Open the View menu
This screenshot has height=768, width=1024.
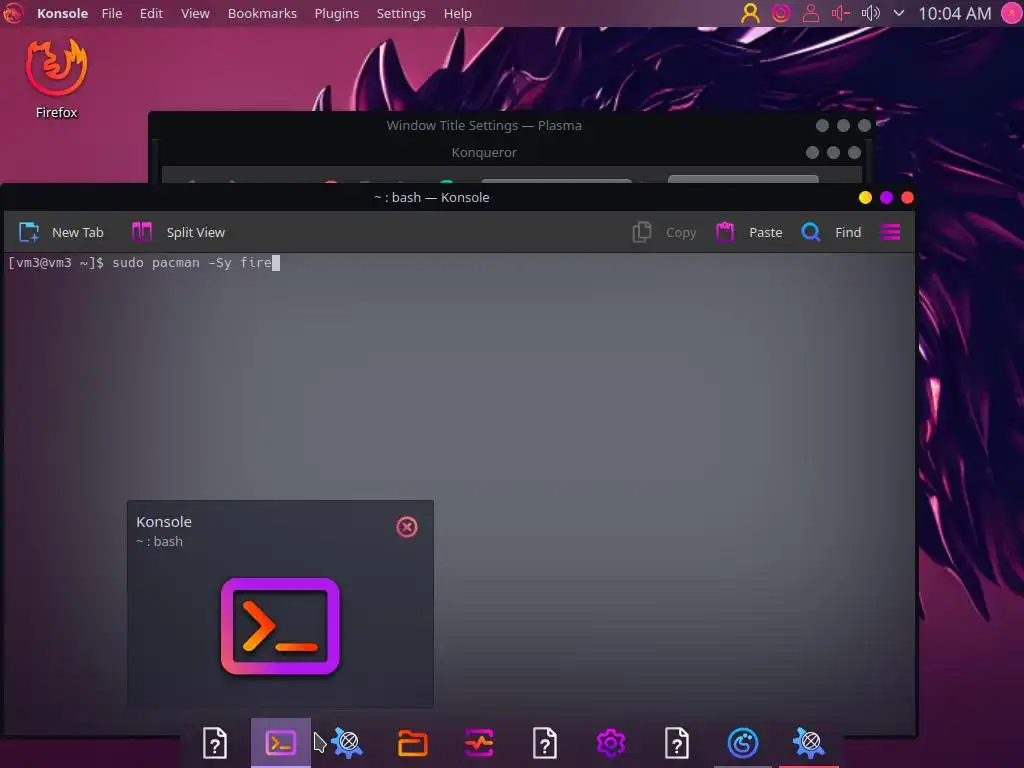click(195, 13)
